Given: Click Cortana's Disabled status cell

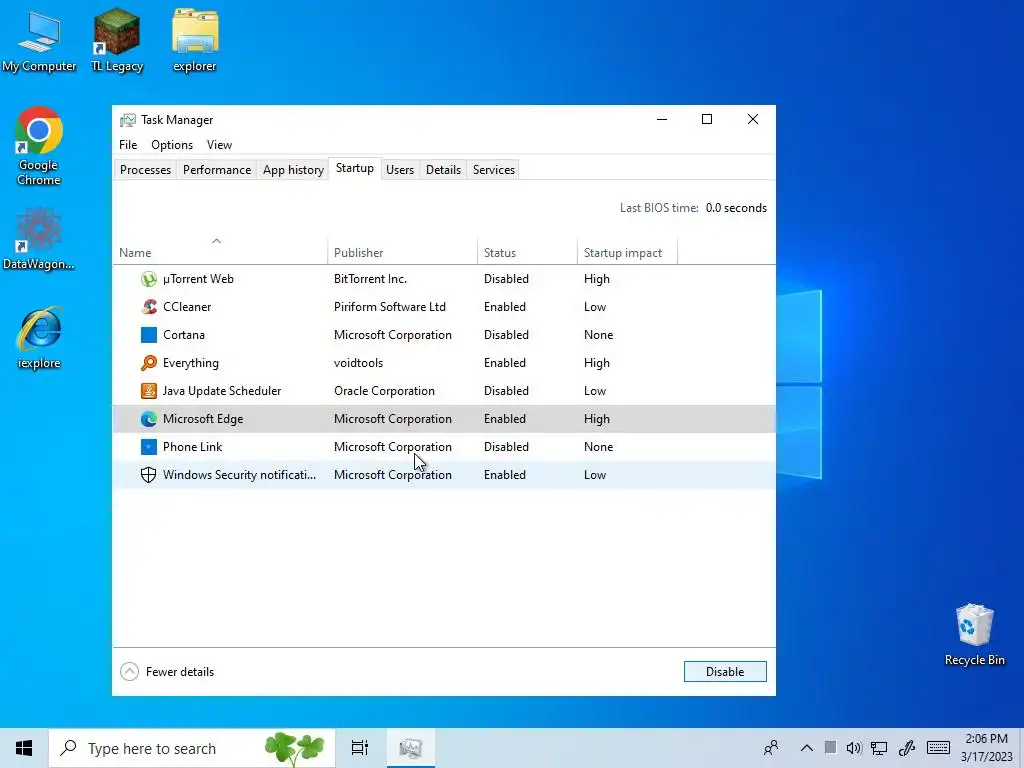Looking at the screenshot, I should (506, 335).
